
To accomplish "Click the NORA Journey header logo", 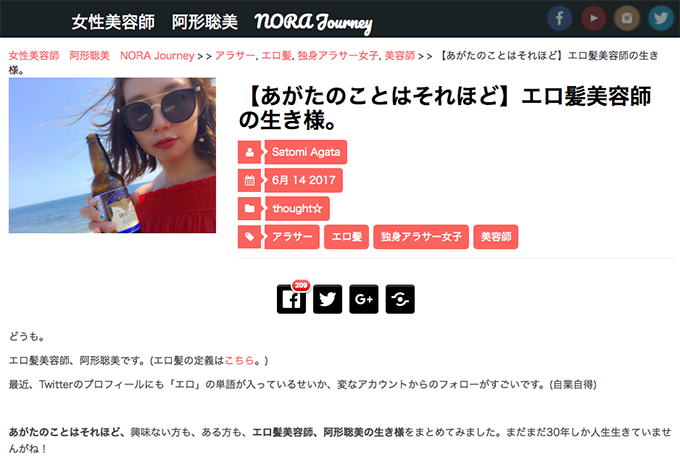I will (x=313, y=23).
